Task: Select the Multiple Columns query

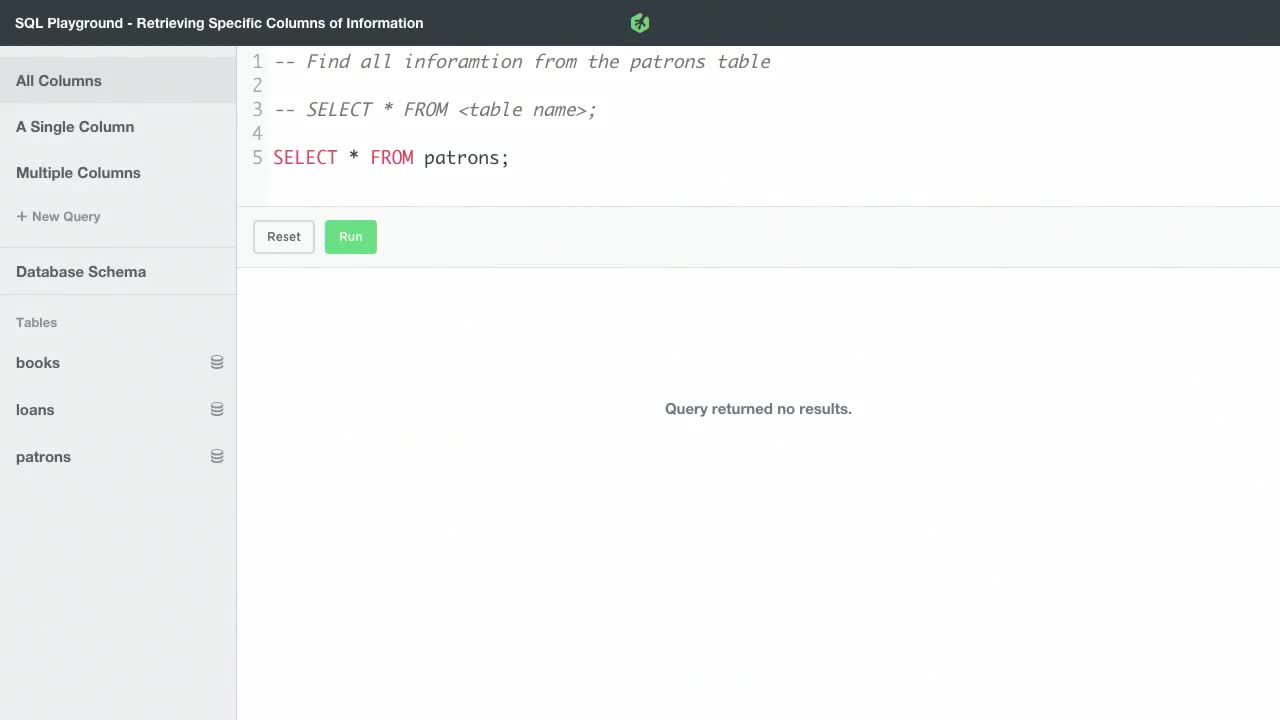Action: point(78,172)
